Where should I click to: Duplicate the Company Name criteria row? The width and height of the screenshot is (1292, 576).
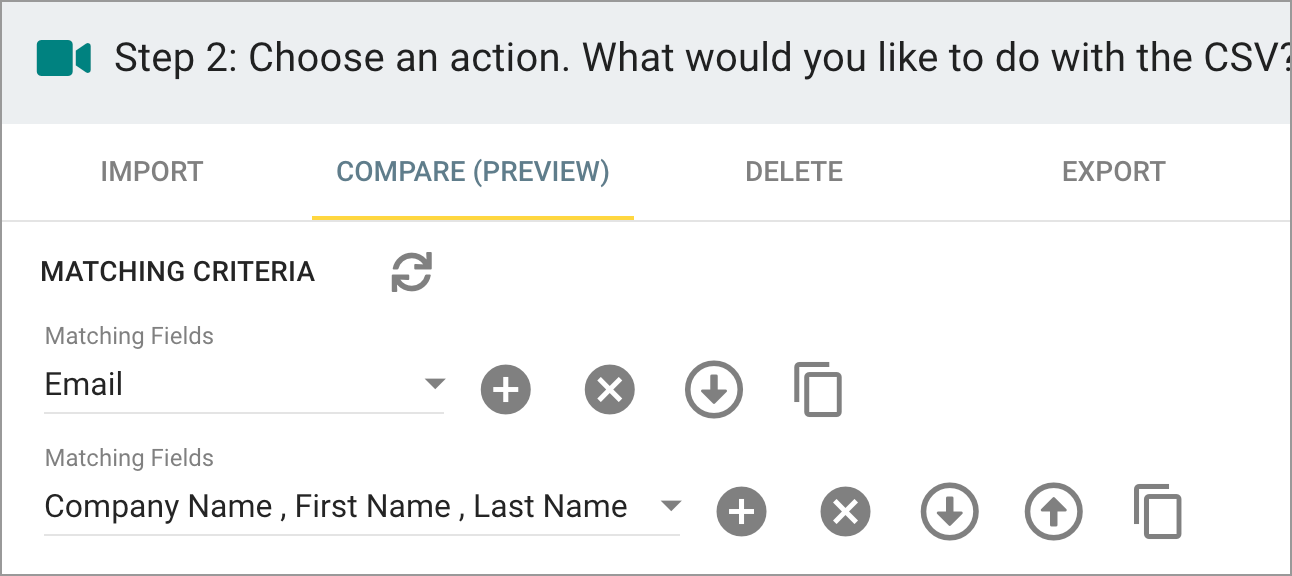tap(1158, 512)
